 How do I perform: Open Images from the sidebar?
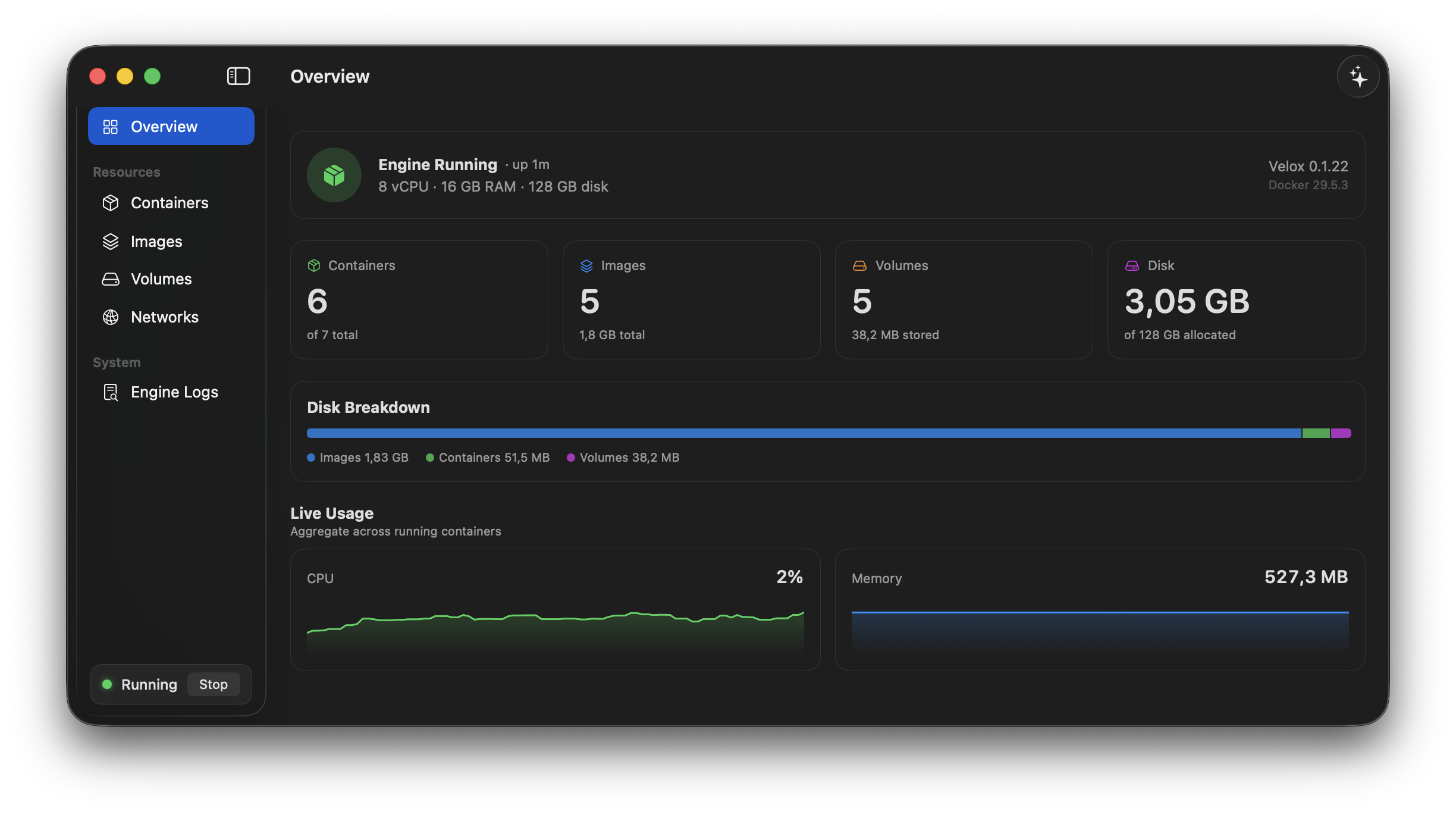171,241
